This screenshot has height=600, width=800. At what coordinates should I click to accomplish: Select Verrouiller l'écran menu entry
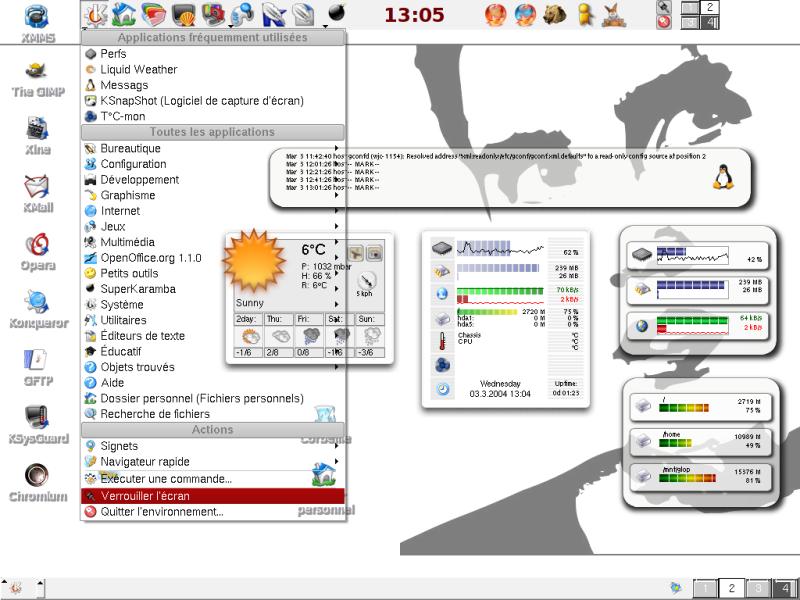point(213,496)
